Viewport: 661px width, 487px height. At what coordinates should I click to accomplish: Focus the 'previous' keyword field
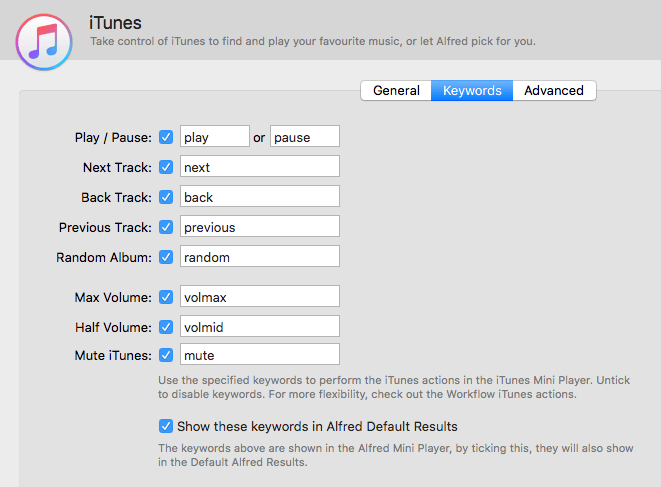point(260,226)
